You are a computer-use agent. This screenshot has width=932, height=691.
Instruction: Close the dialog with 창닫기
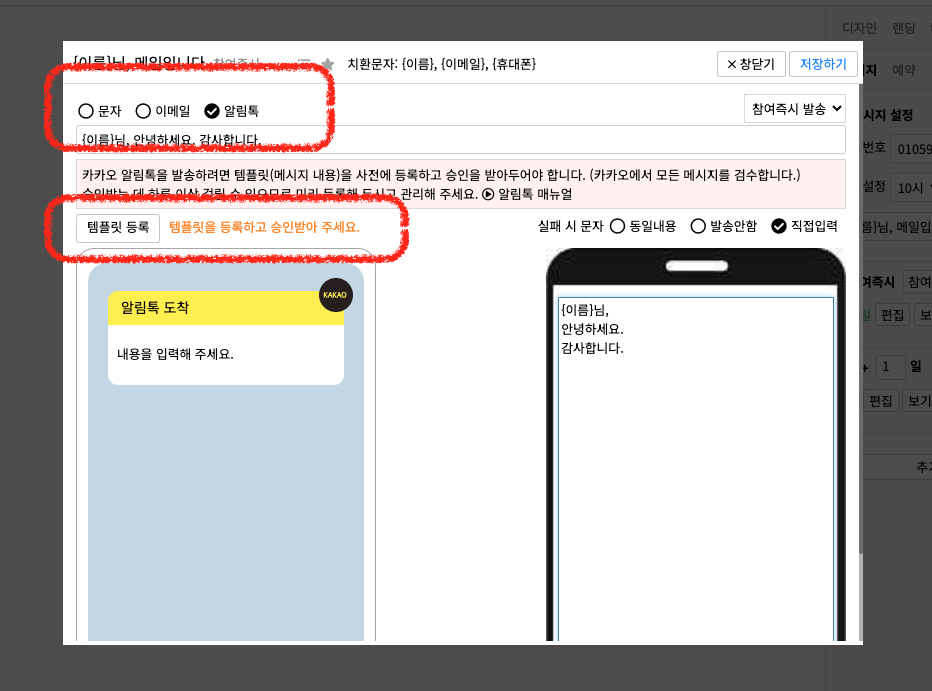(750, 64)
